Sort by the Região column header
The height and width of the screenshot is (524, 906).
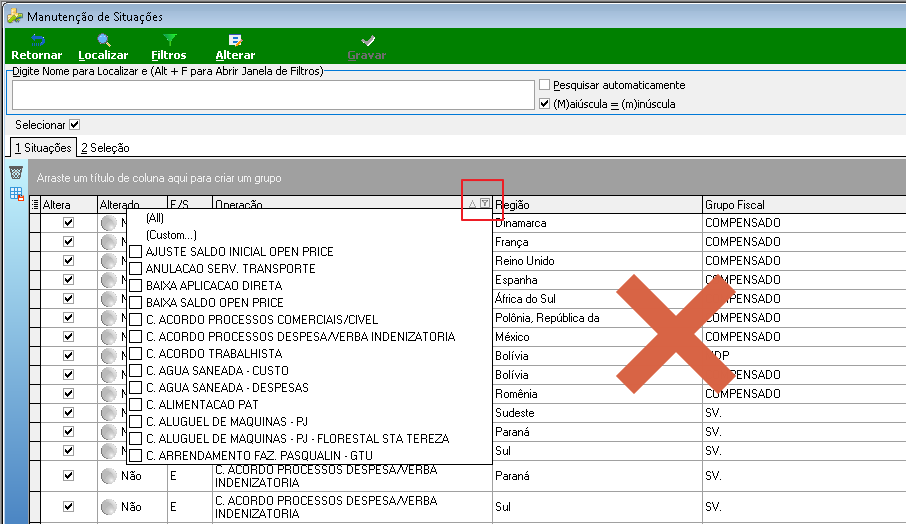[597, 205]
